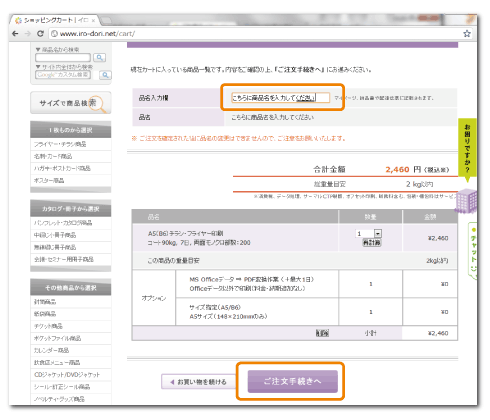The image size is (490, 420).
Task: Click the purple building icon at right edge
Action: (466, 201)
